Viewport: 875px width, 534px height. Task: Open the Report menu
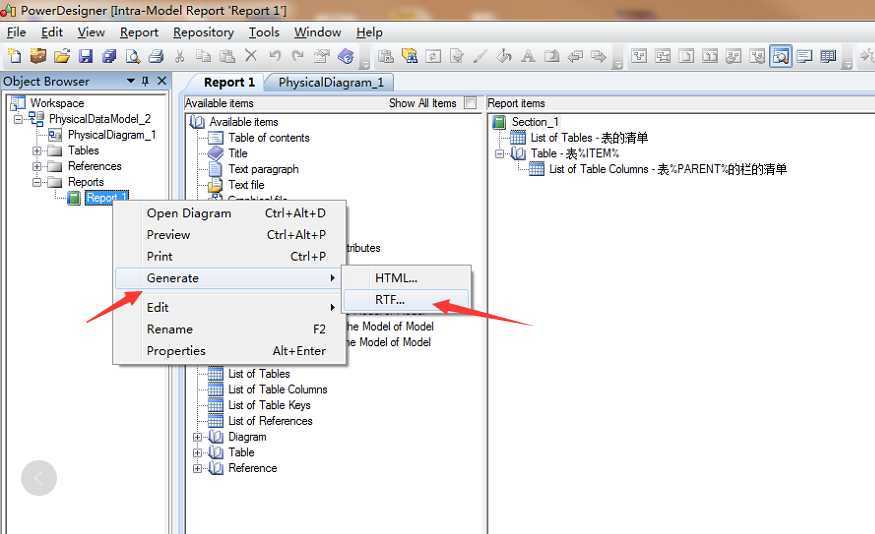(x=139, y=32)
